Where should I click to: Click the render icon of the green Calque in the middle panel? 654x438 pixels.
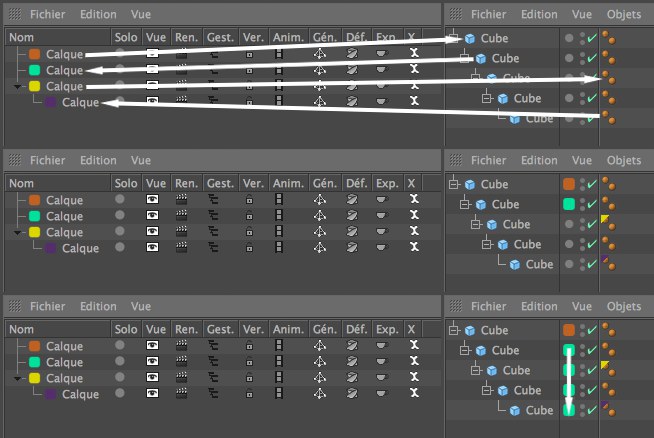tap(183, 216)
